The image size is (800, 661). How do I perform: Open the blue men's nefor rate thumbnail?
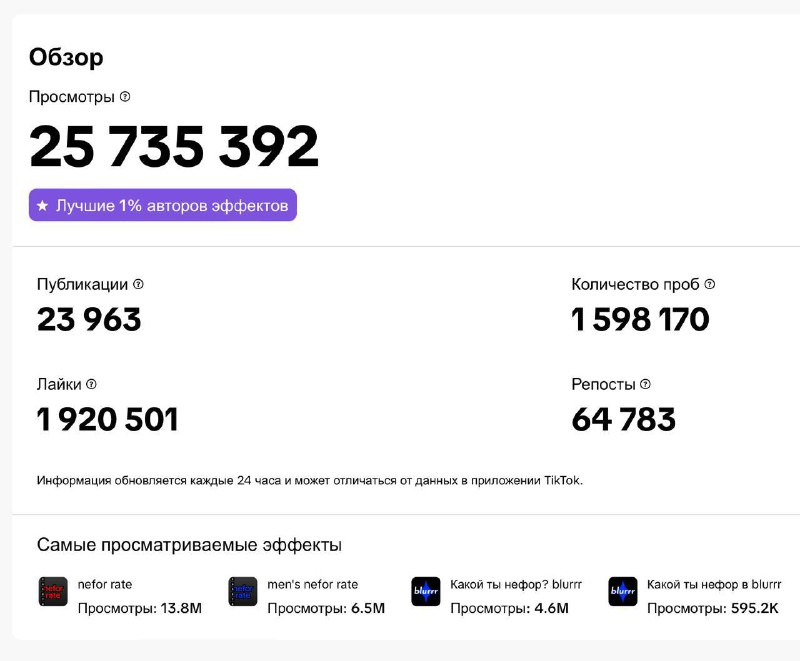[243, 592]
